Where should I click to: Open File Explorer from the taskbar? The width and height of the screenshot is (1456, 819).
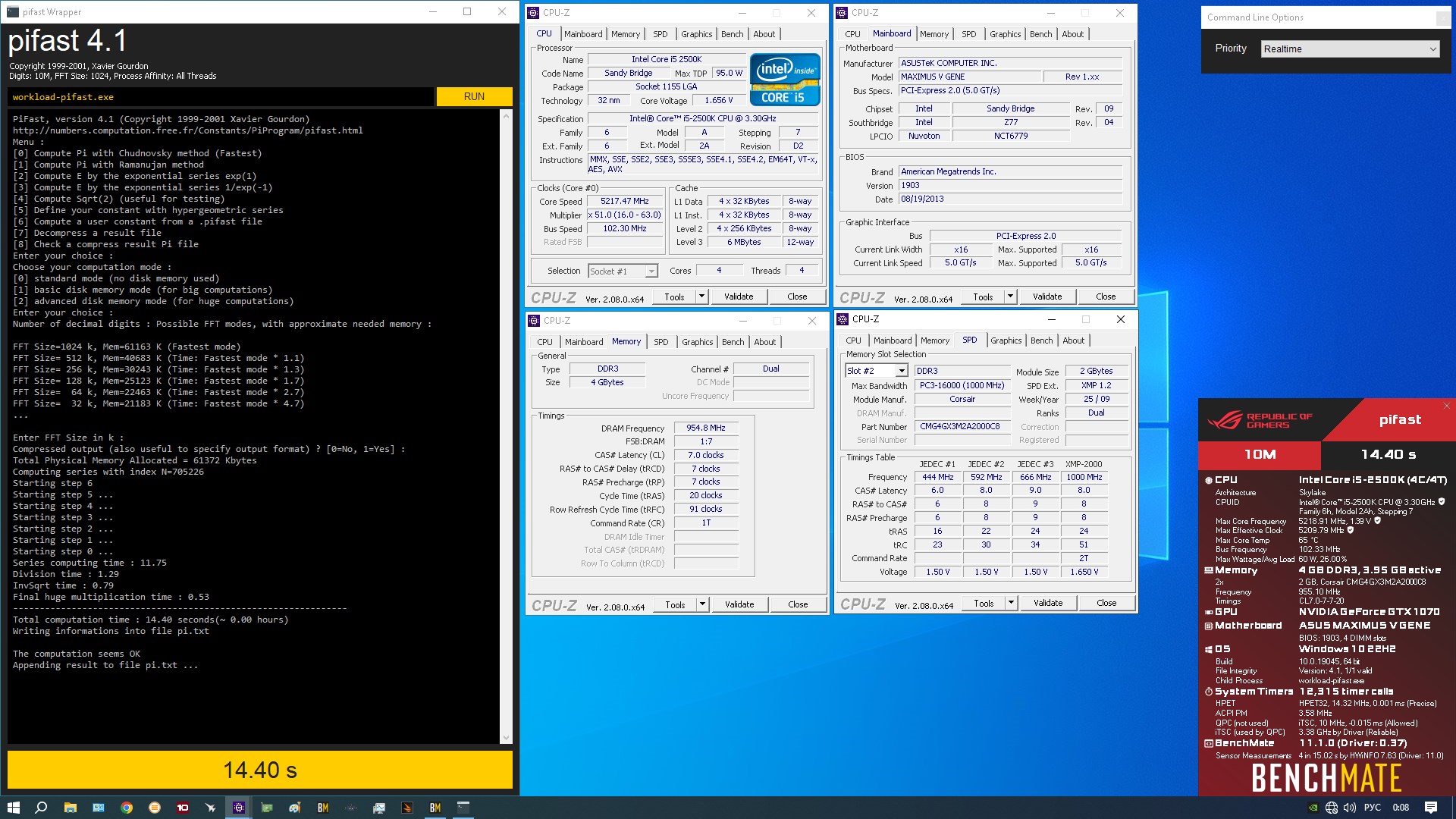coord(70,808)
